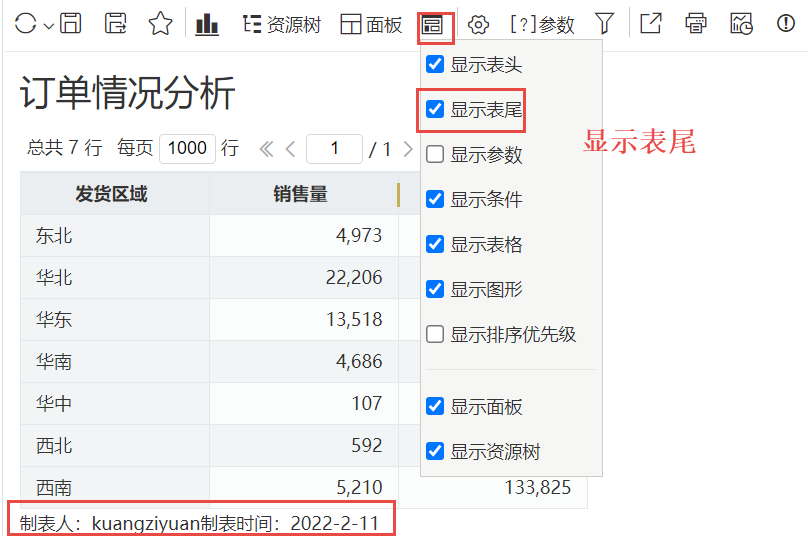Uncheck 显示资源树 checkbox
The height and width of the screenshot is (536, 808).
tap(435, 451)
